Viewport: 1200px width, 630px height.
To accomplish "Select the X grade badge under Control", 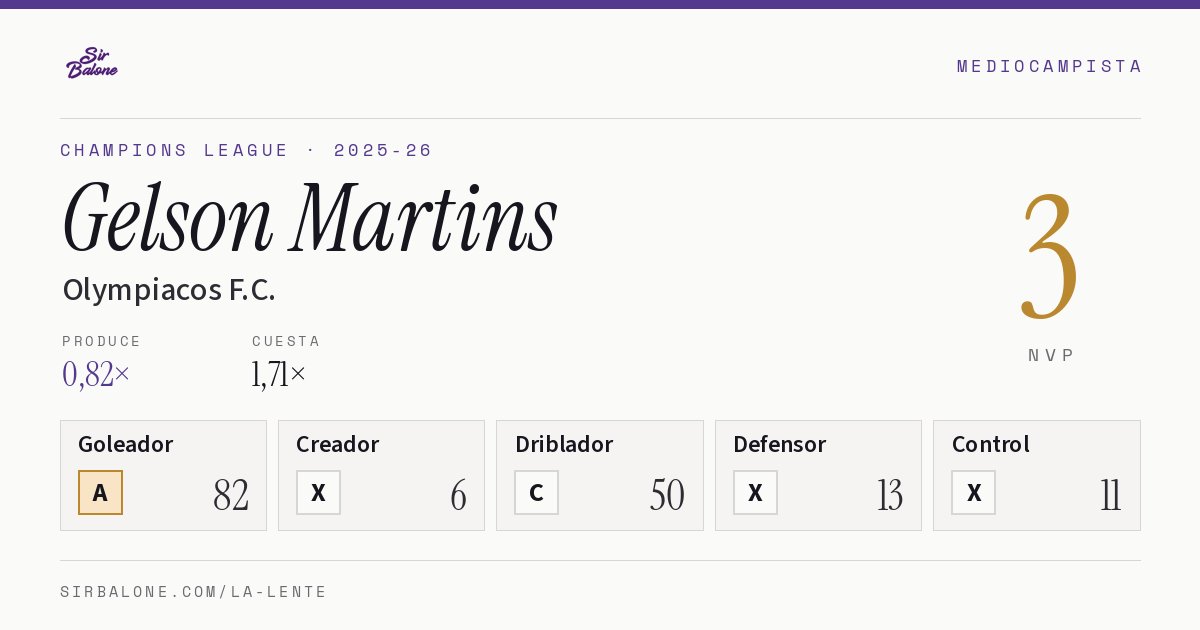I will point(974,493).
